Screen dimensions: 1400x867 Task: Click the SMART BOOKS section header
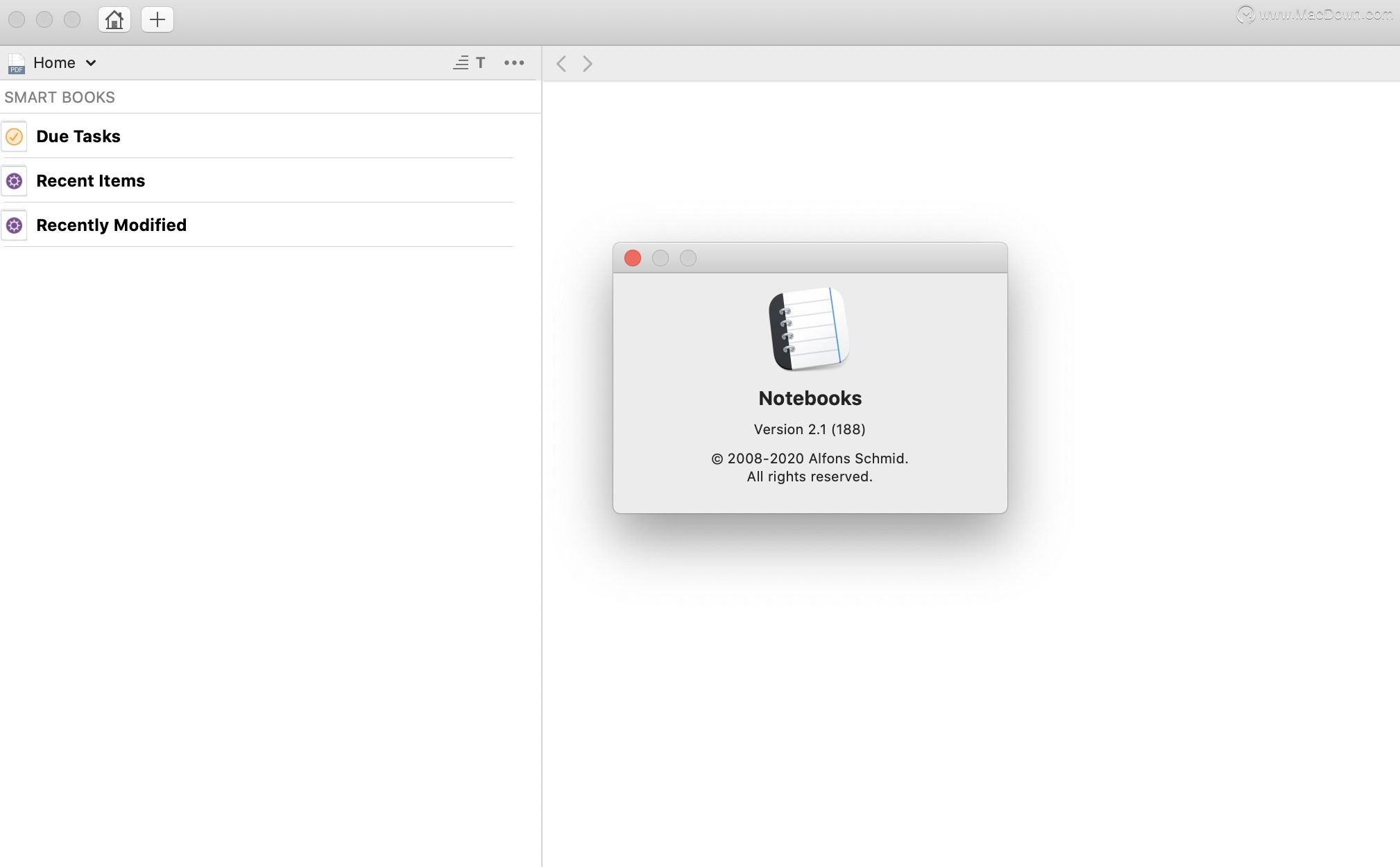click(59, 97)
